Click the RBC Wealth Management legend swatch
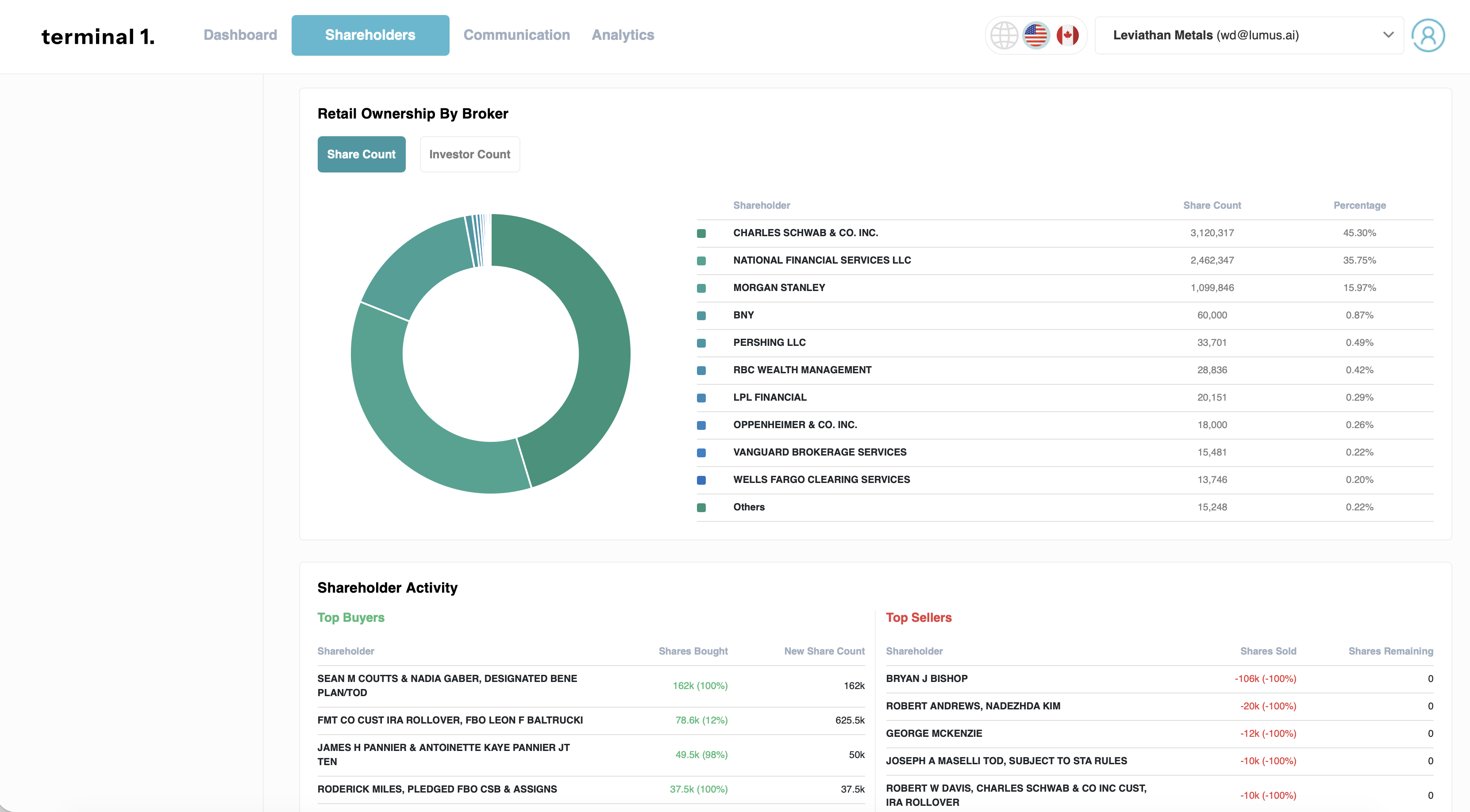Viewport: 1470px width, 812px height. [701, 370]
